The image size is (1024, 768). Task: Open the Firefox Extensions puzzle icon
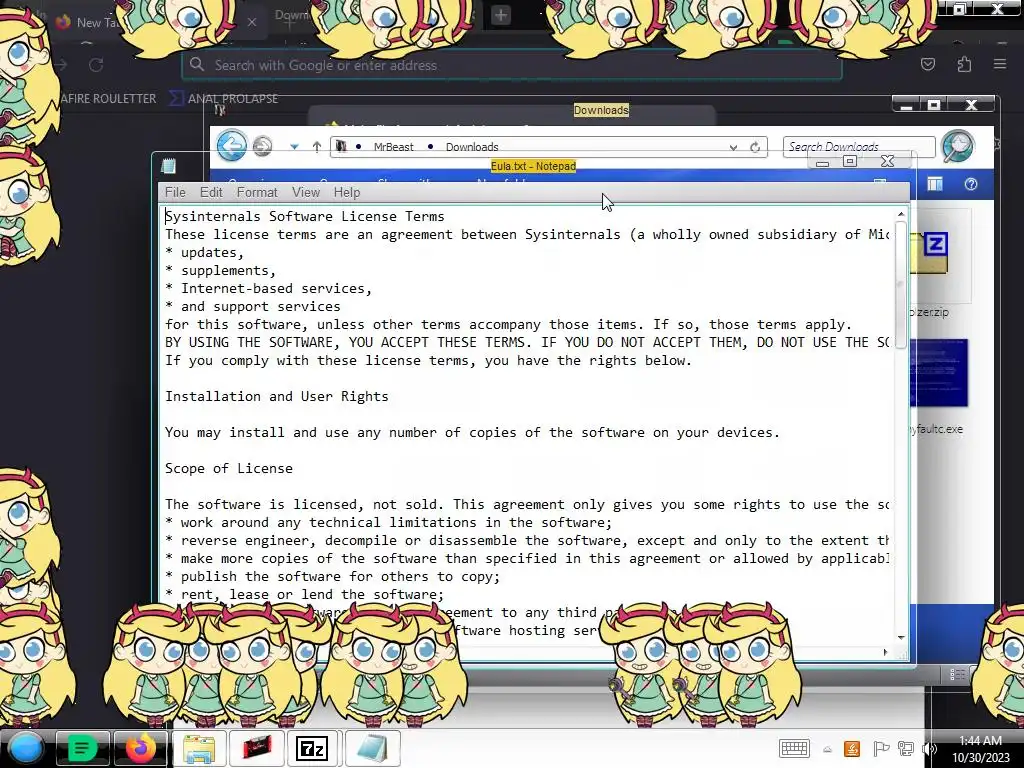[x=964, y=64]
